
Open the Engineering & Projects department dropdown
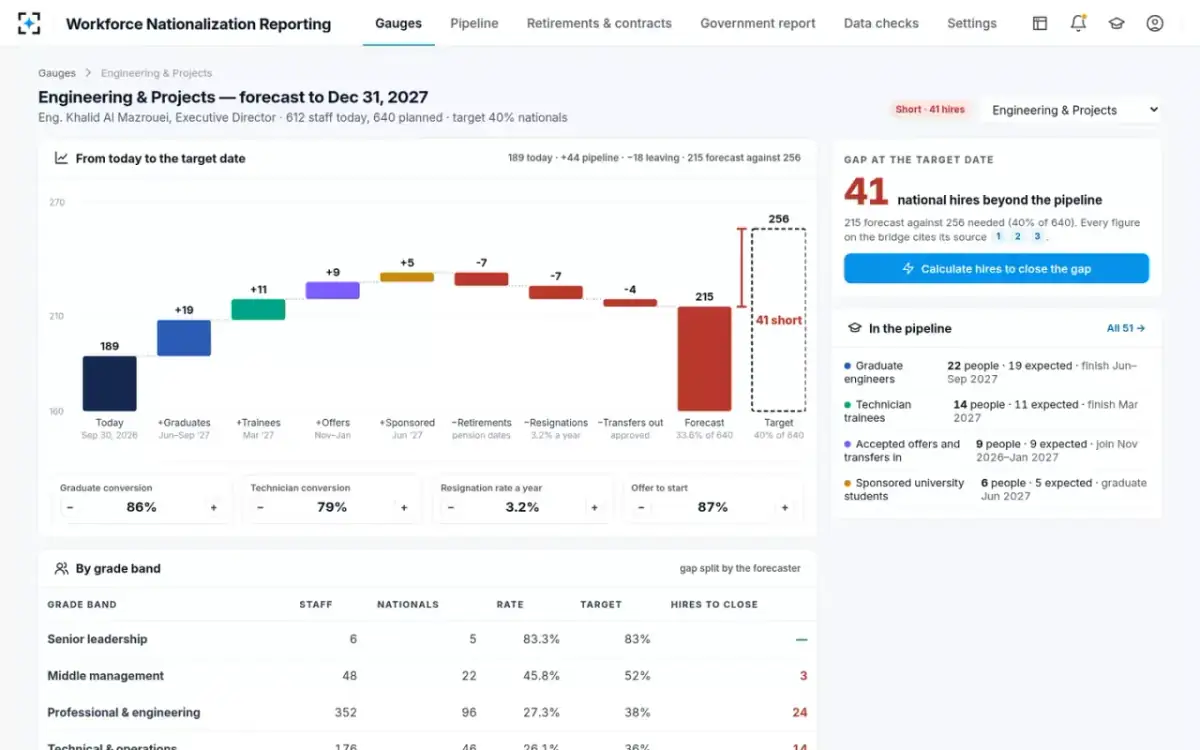pos(1072,110)
